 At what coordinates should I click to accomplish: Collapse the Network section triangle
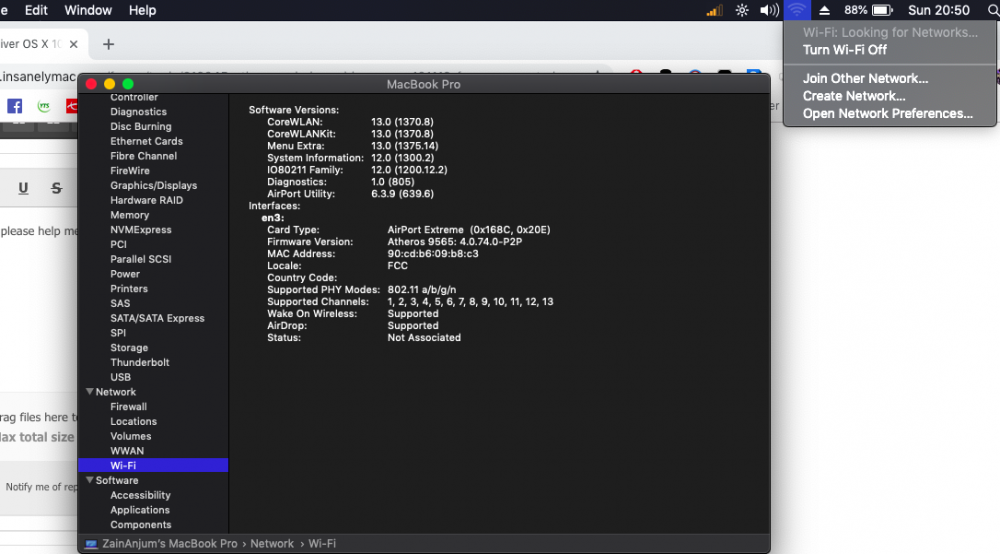click(89, 391)
